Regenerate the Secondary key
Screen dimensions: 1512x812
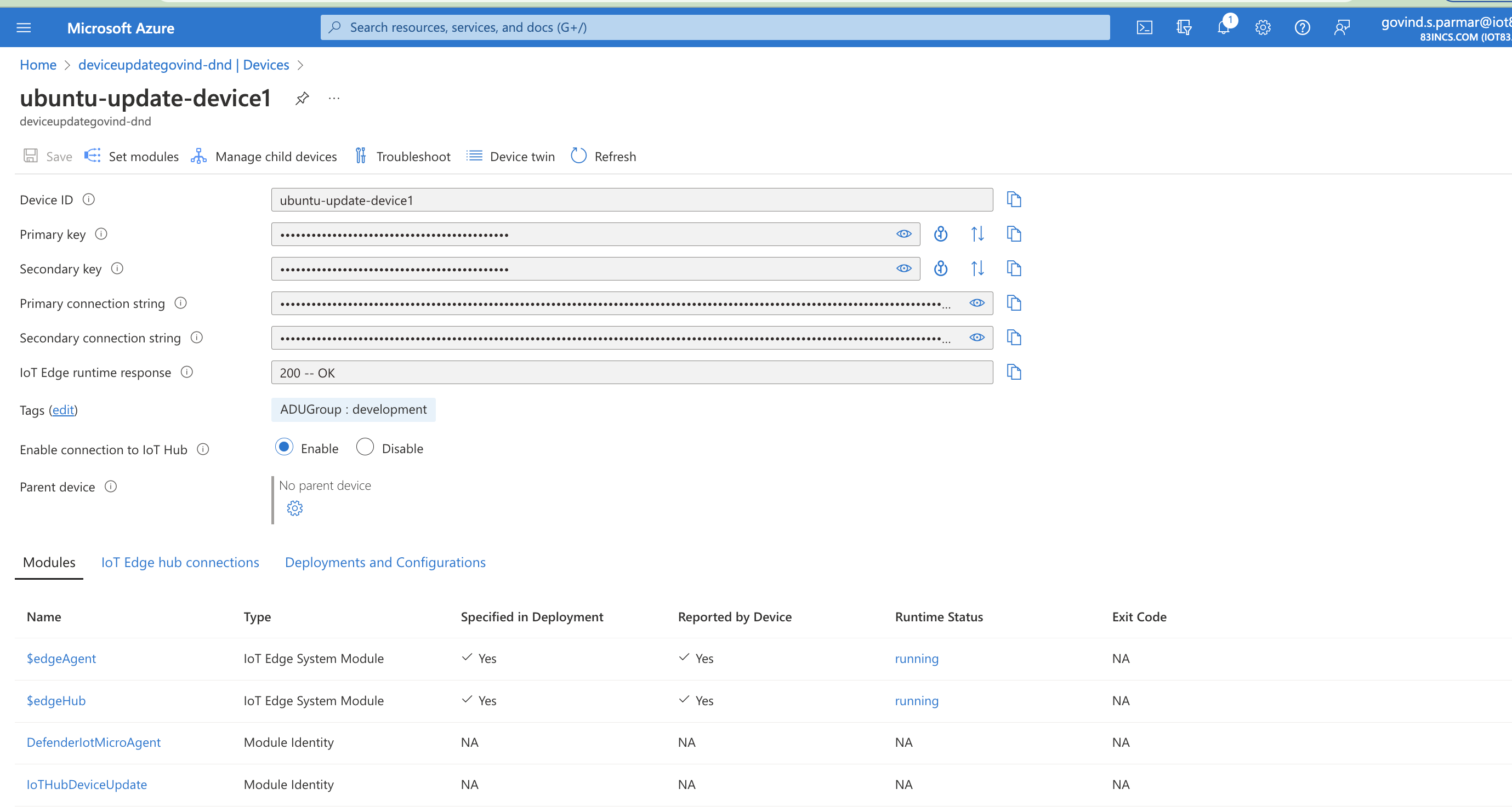pyautogui.click(x=940, y=268)
